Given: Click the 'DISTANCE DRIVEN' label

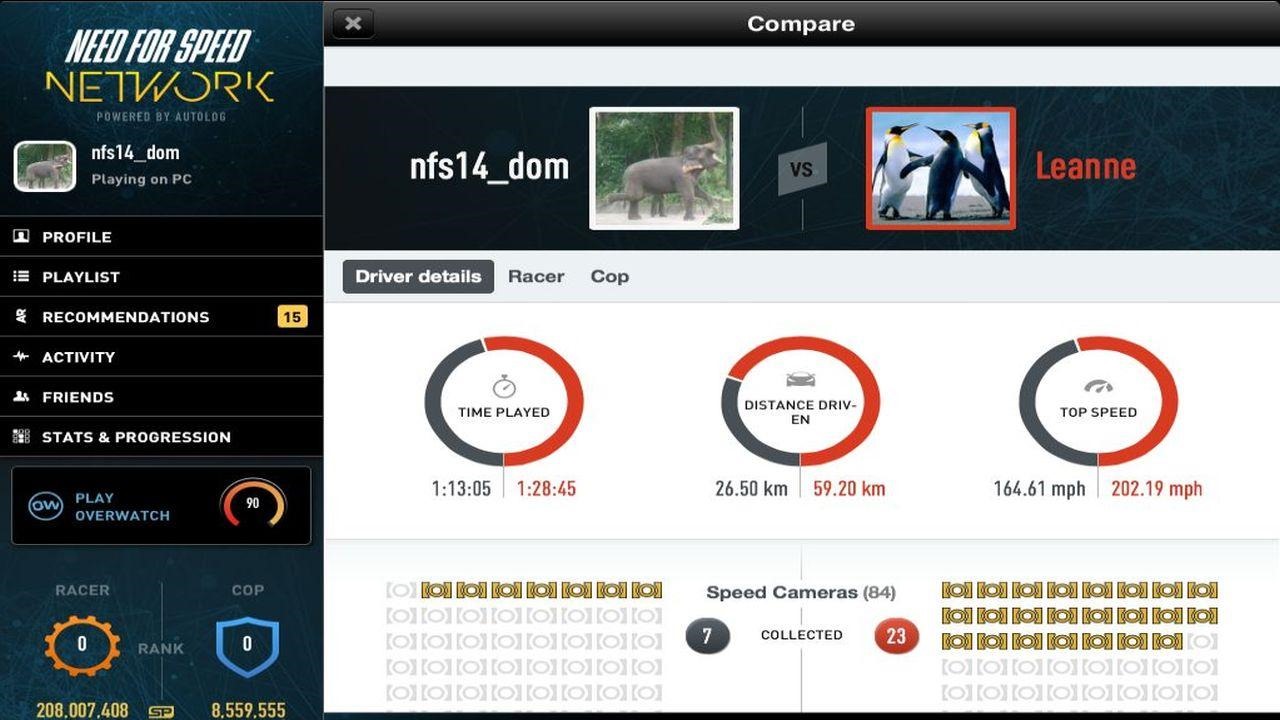Looking at the screenshot, I should point(801,412).
